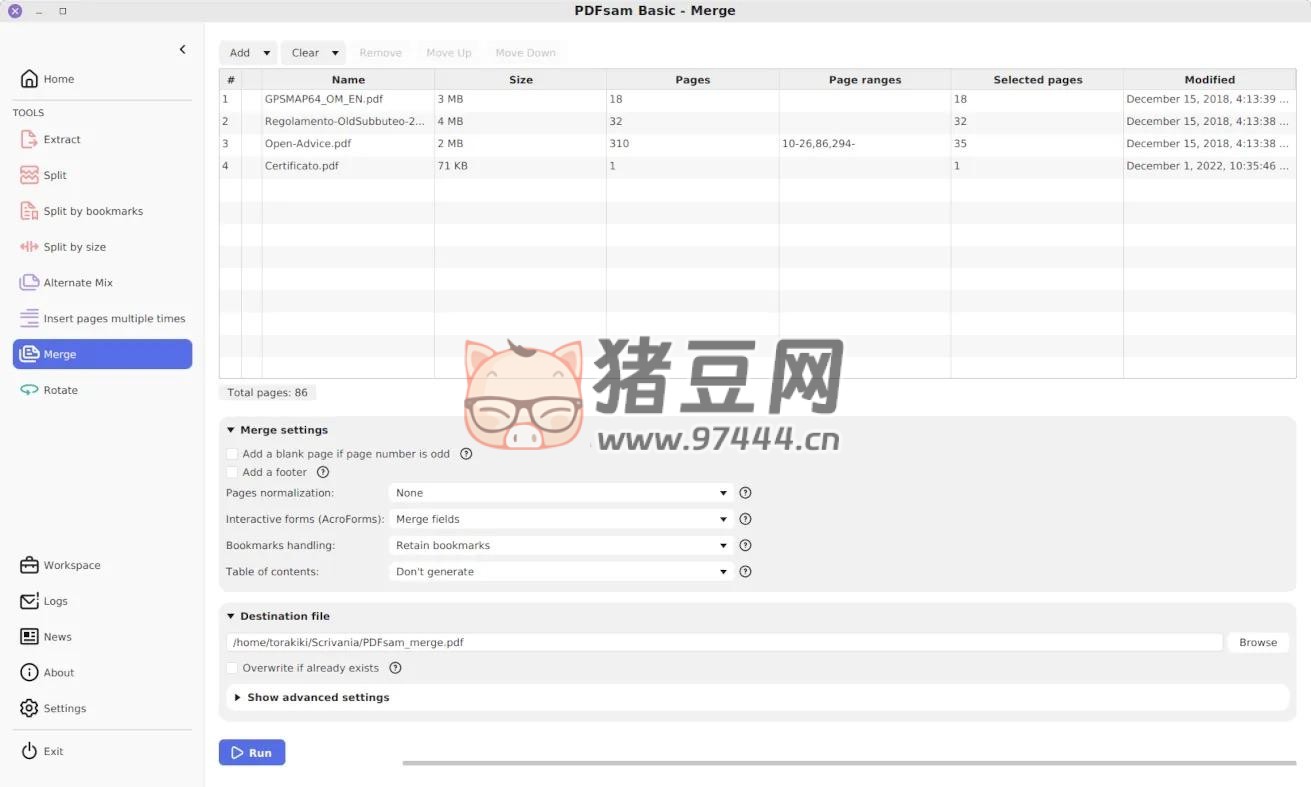Edit page ranges for Open-Advice.pdf

865,144
